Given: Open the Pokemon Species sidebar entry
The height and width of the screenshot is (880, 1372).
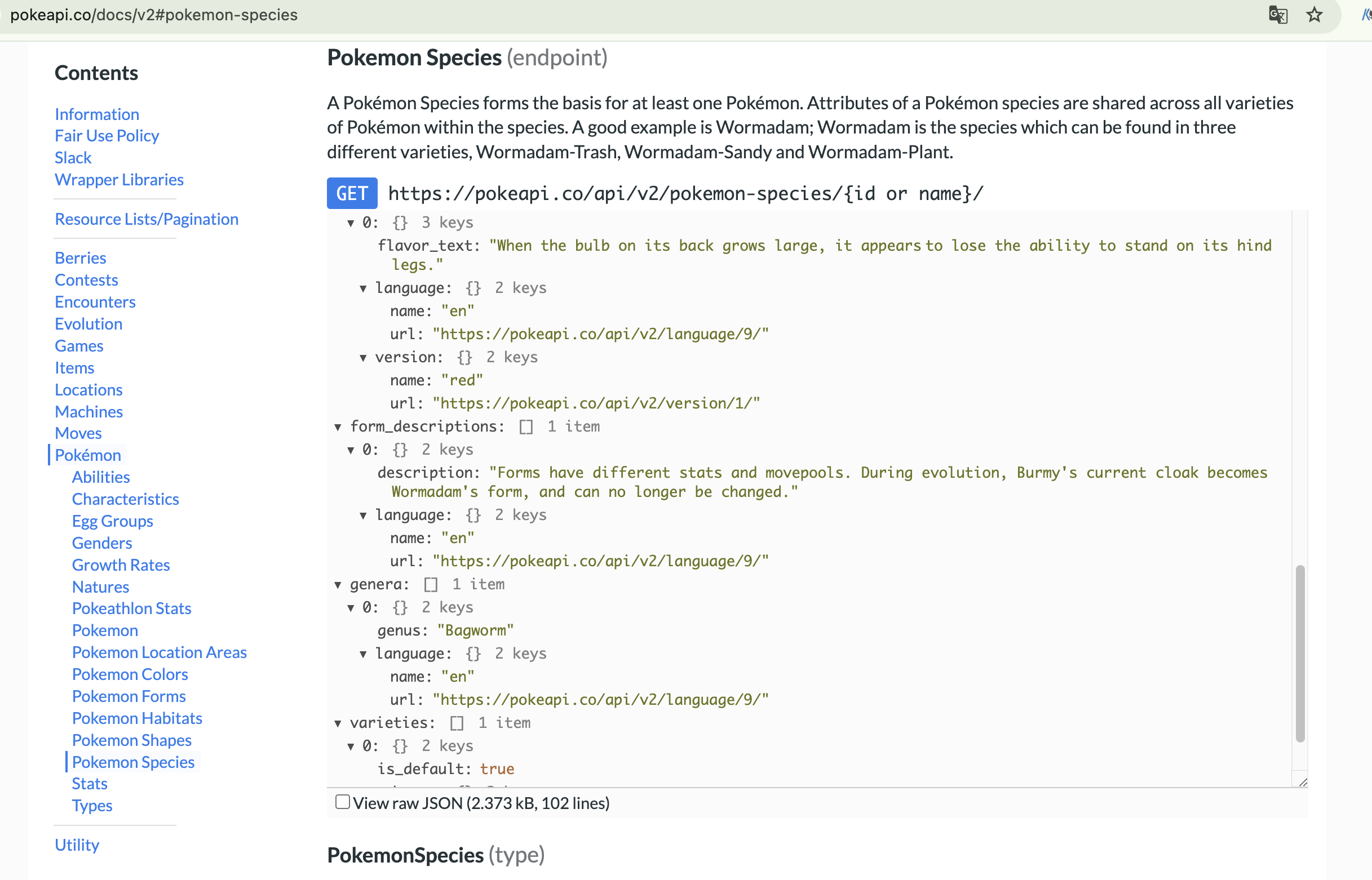Looking at the screenshot, I should 133,762.
